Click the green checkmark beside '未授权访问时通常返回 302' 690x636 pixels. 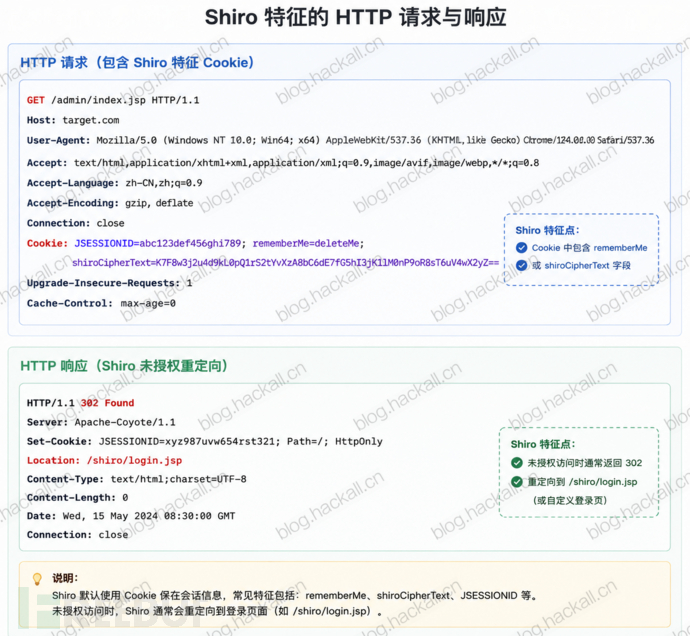click(x=517, y=463)
